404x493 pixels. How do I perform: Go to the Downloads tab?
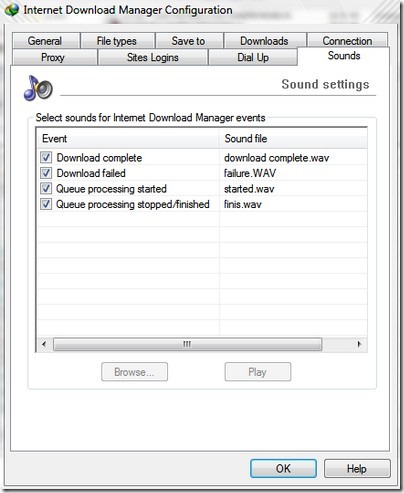pyautogui.click(x=265, y=41)
